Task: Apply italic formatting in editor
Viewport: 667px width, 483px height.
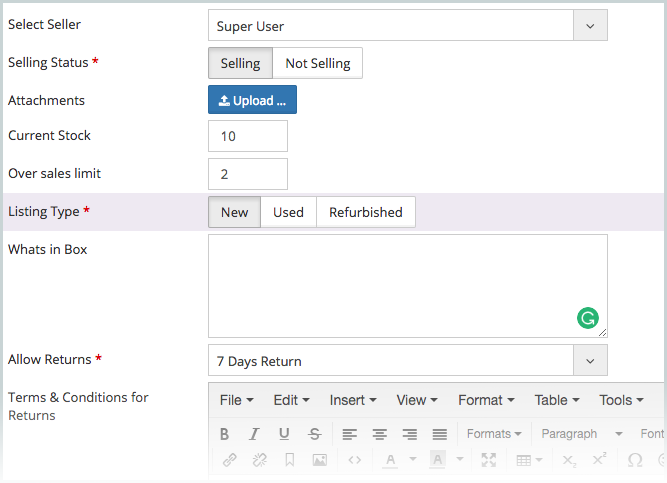Action: pos(254,434)
